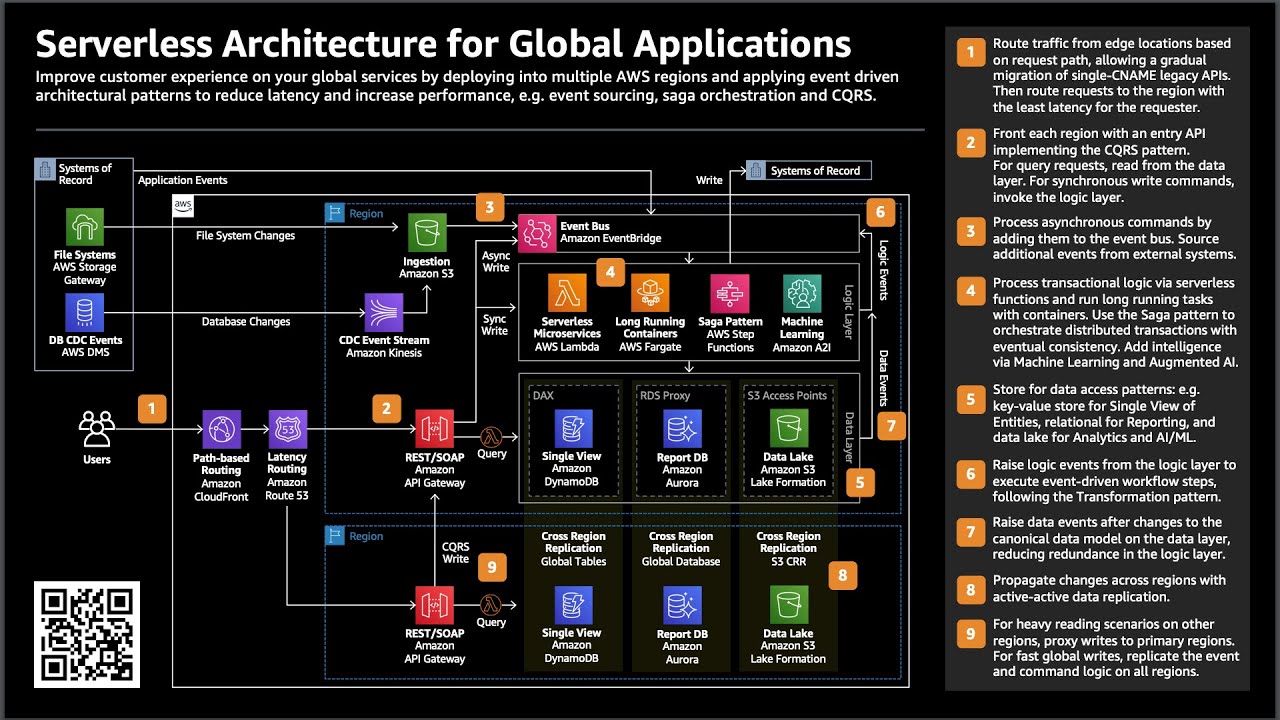The image size is (1280, 720).
Task: Click the Amazon S3 Ingestion bucket icon
Action: [x=427, y=235]
